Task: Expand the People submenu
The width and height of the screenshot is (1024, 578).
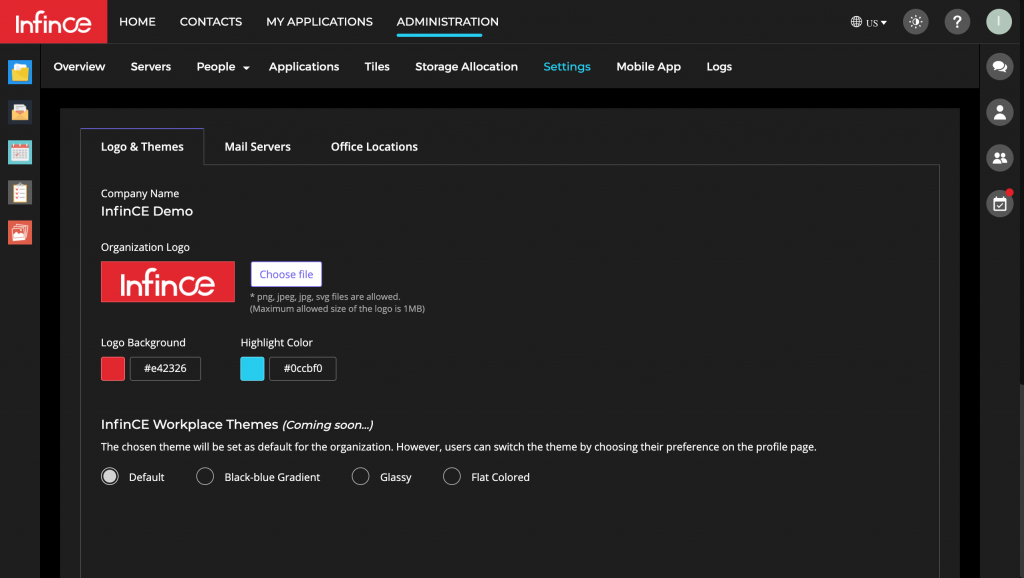Action: 223,67
